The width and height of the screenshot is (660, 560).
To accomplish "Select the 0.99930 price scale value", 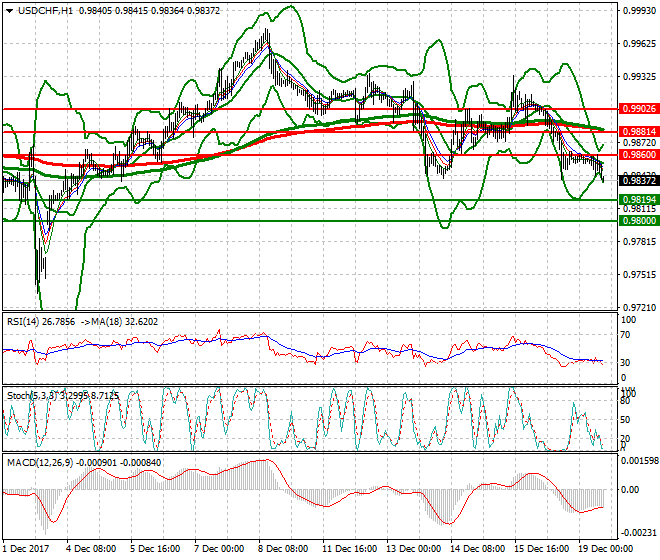I will click(639, 11).
